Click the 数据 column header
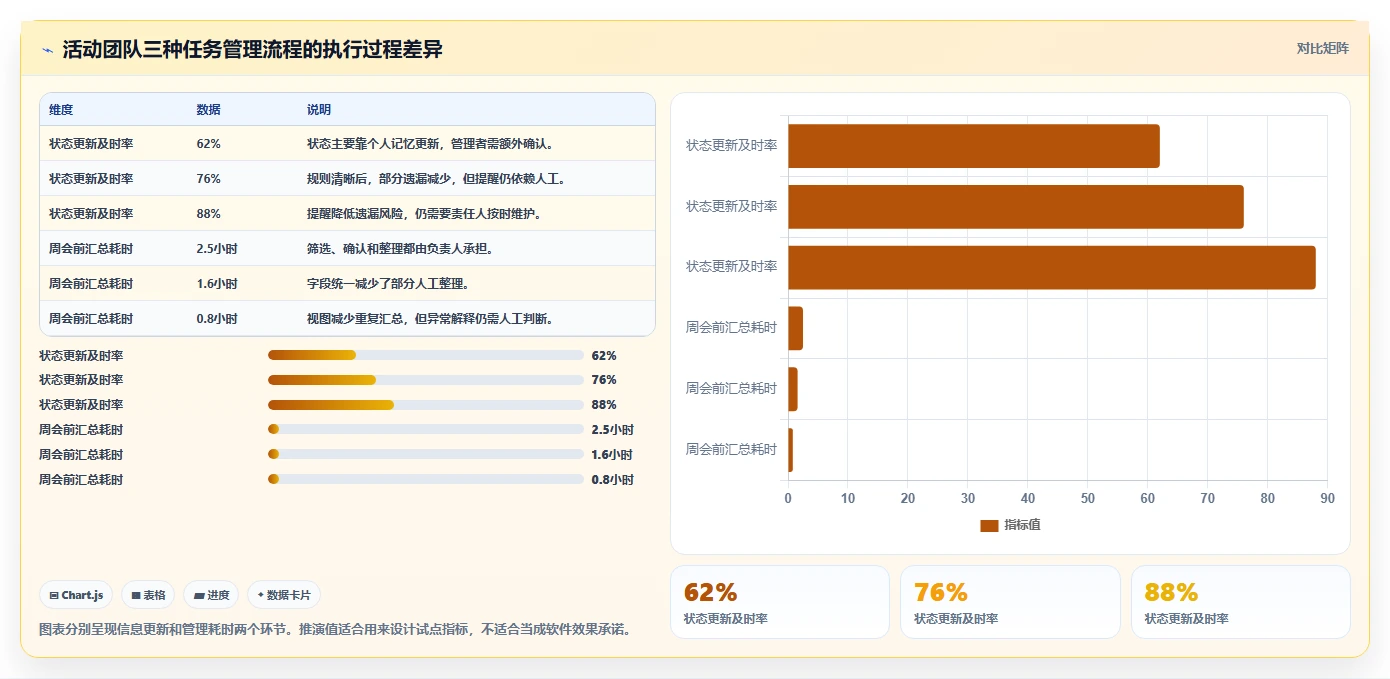1390x679 pixels. tap(208, 110)
